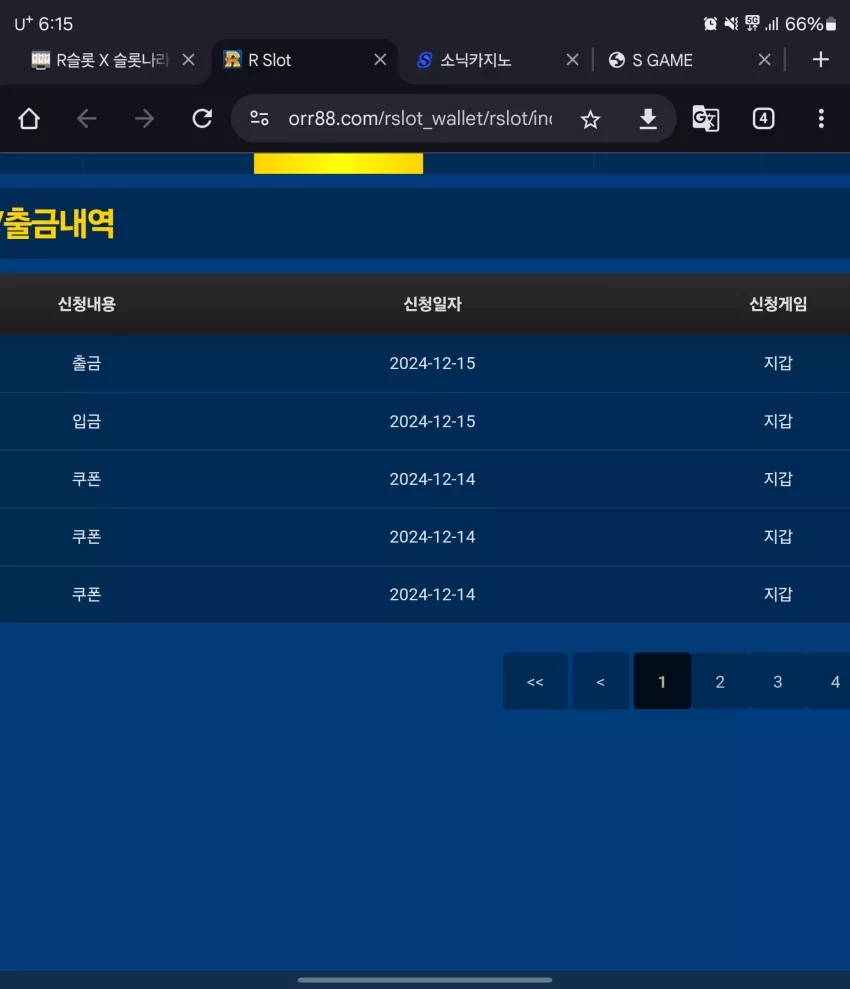Click the 입금 row entry
The image size is (850, 989).
[x=87, y=421]
